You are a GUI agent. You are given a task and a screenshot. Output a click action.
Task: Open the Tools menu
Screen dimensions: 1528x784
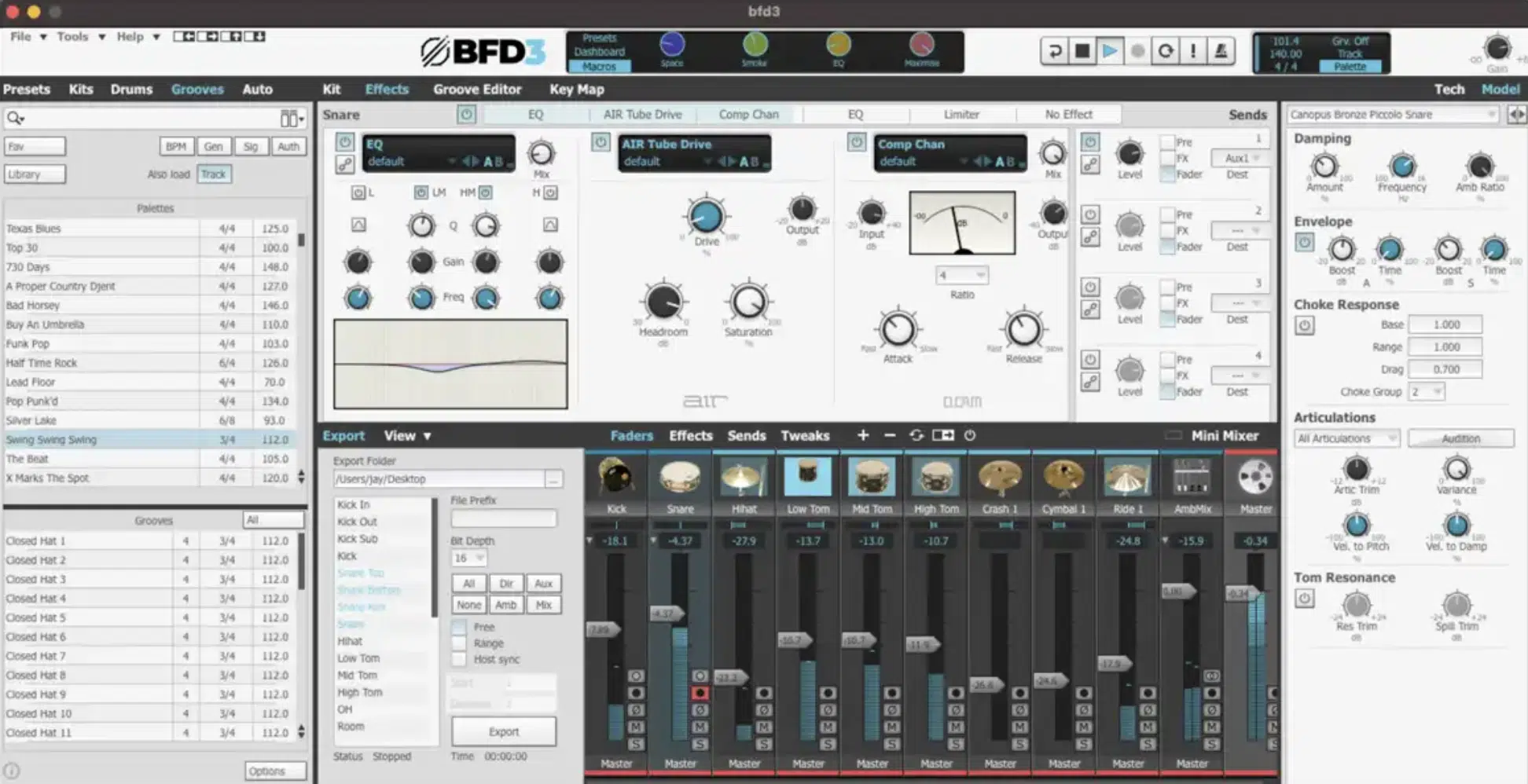tap(80, 36)
